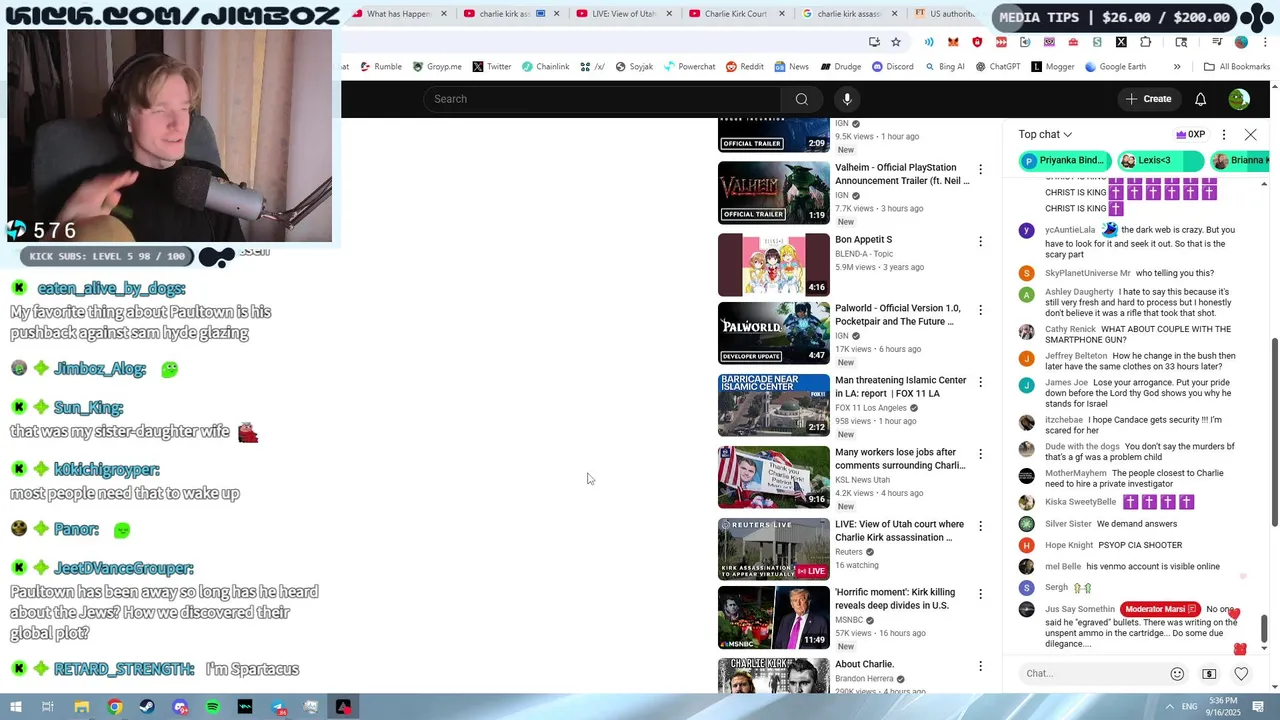Close the 'What has Happen' tab
Image resolution: width=1280 pixels, height=720 pixels.
coord(444,14)
